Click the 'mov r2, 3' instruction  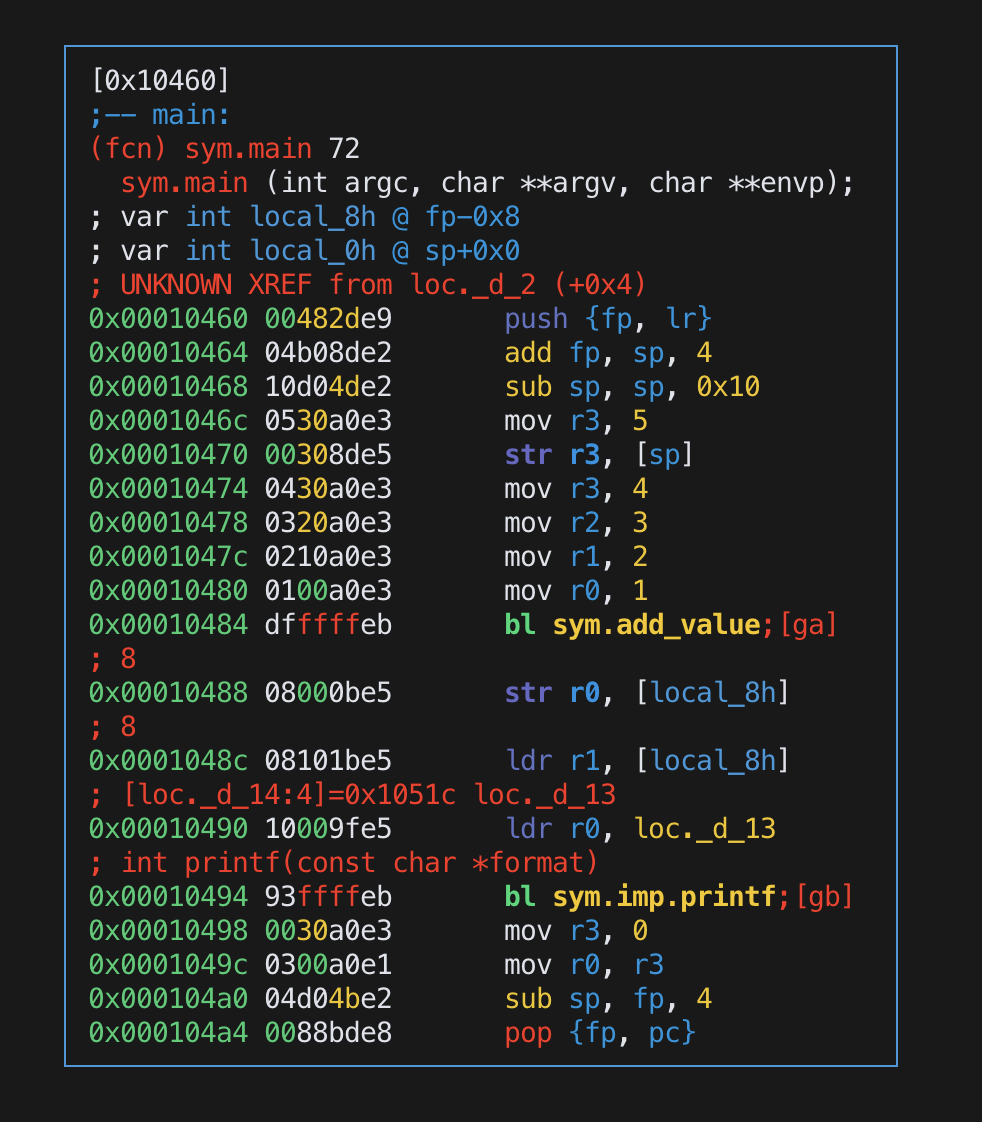pos(576,523)
